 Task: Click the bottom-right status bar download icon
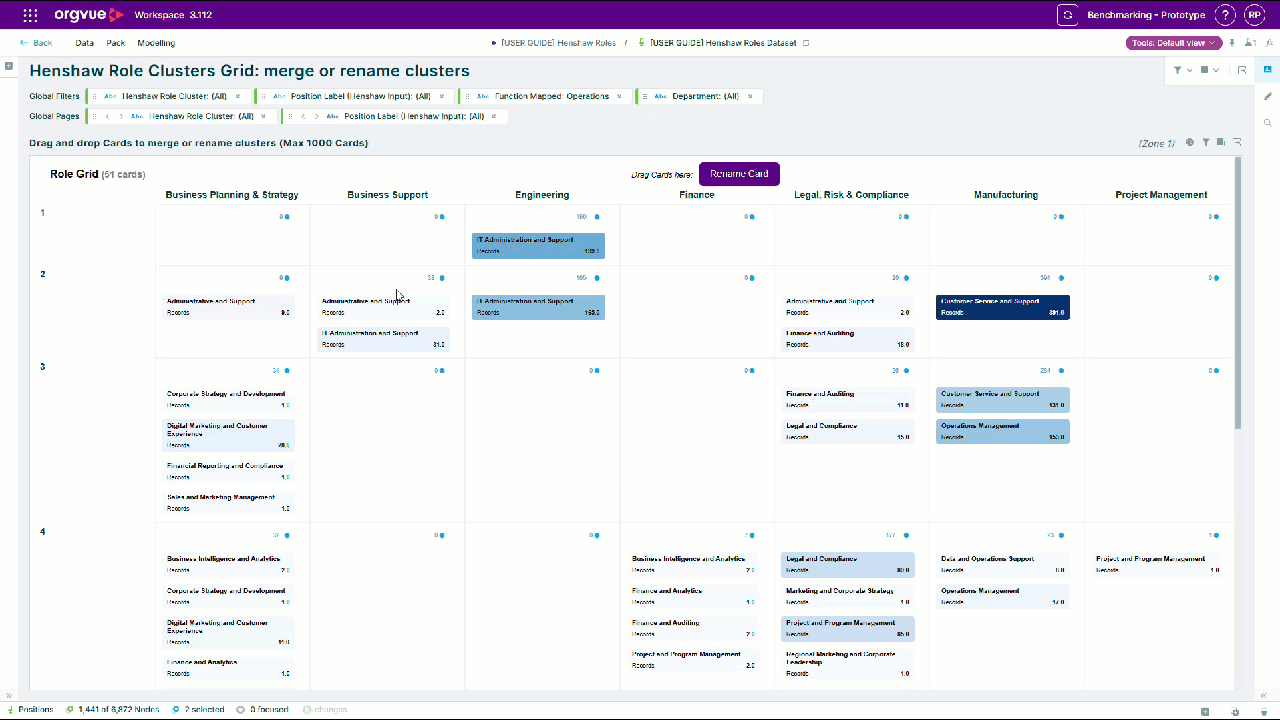point(1264,711)
